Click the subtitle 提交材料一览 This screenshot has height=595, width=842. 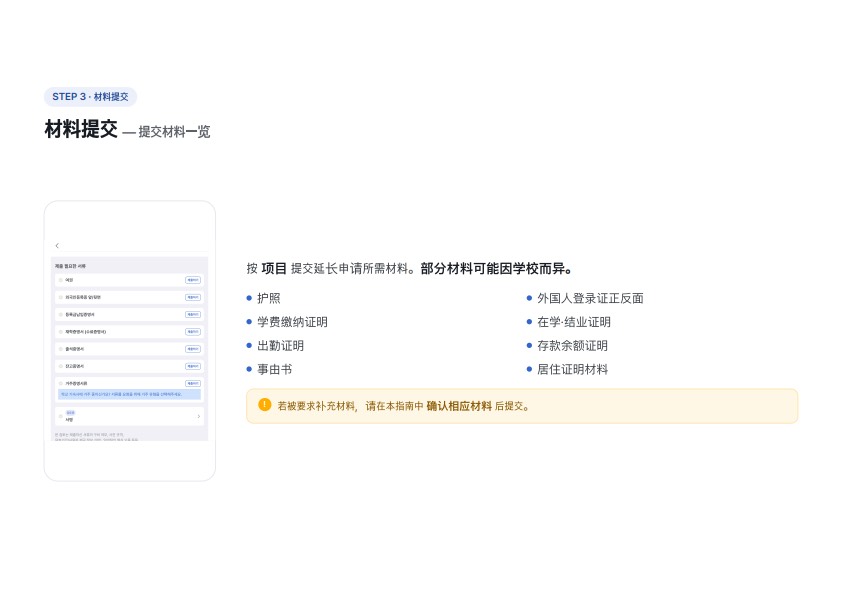(x=174, y=132)
